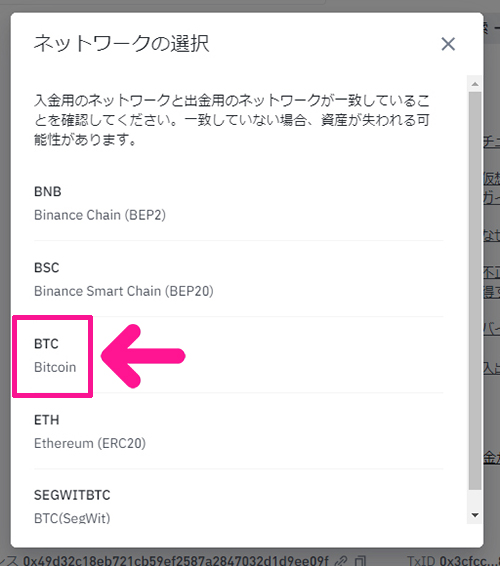The width and height of the screenshot is (500, 566).
Task: Click the ネットワークの選択 dialog title
Action: pos(121,44)
